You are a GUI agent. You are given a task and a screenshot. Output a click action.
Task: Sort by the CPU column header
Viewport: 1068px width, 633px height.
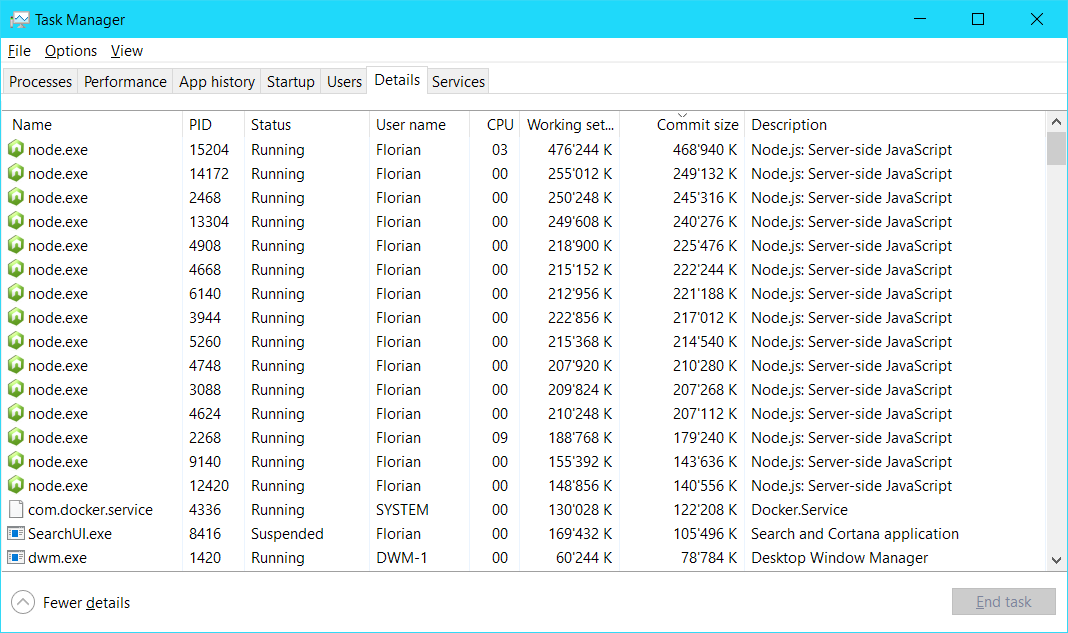499,125
